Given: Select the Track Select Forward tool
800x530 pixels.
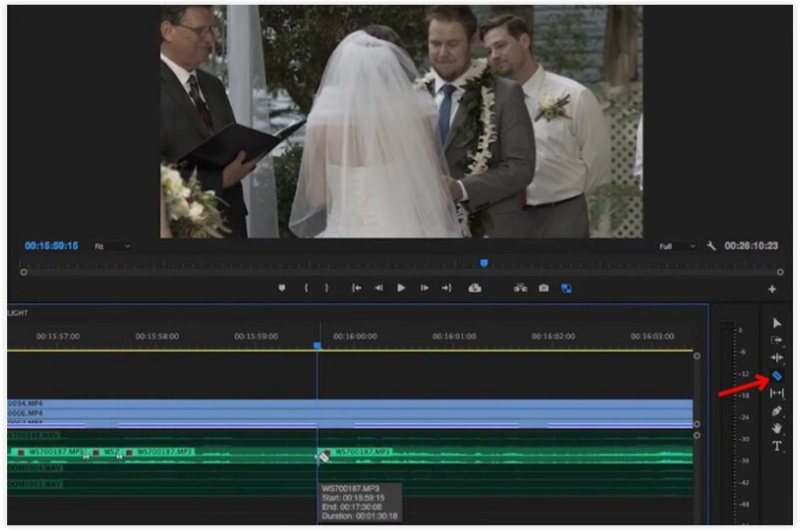Looking at the screenshot, I should [x=777, y=340].
